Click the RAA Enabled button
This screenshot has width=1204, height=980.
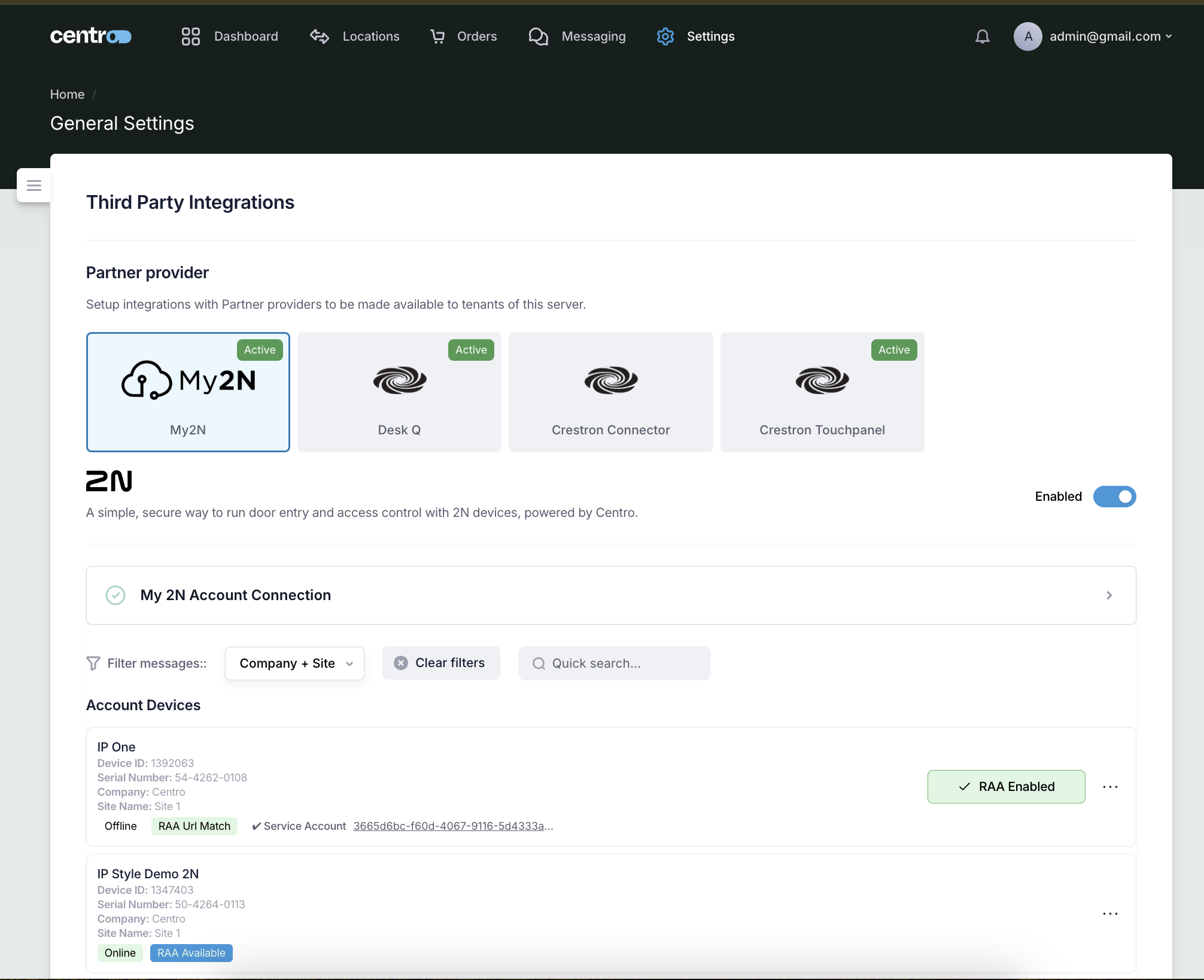1006,787
